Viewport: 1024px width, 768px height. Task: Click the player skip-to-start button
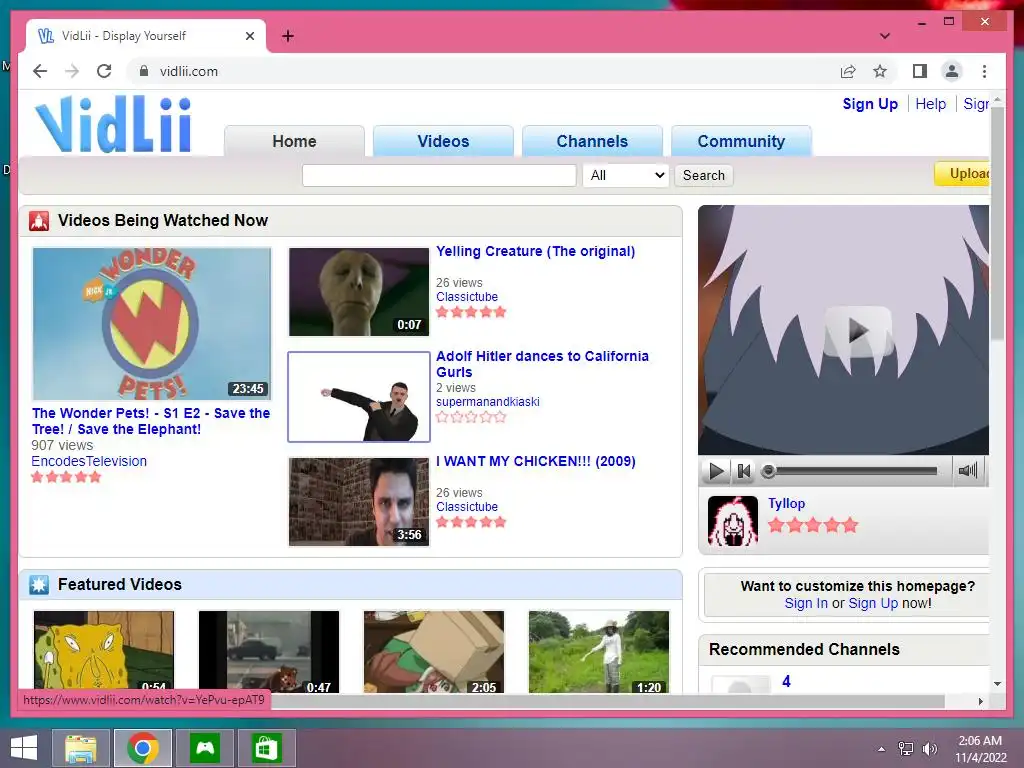click(743, 471)
